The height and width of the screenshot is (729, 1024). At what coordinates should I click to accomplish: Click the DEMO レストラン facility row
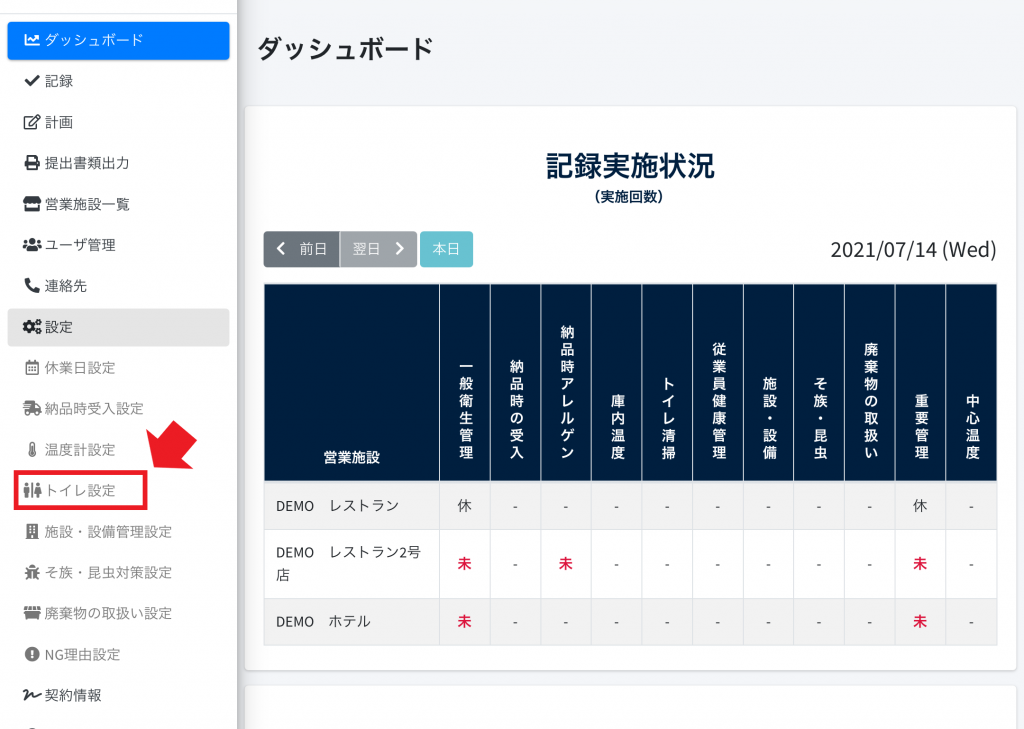[630, 506]
